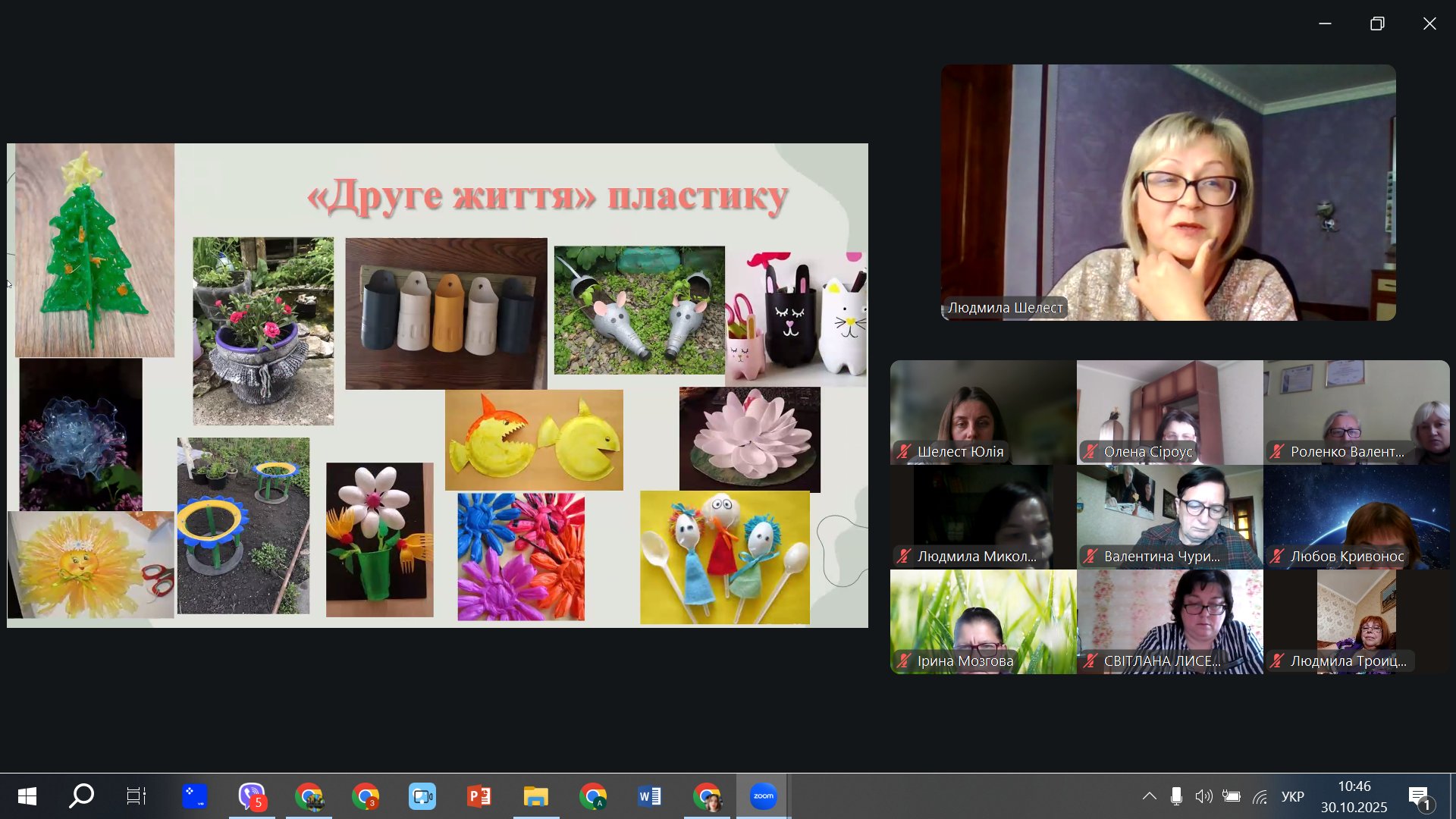Expand hidden system tray icons chevron
The width and height of the screenshot is (1456, 819).
[1150, 796]
